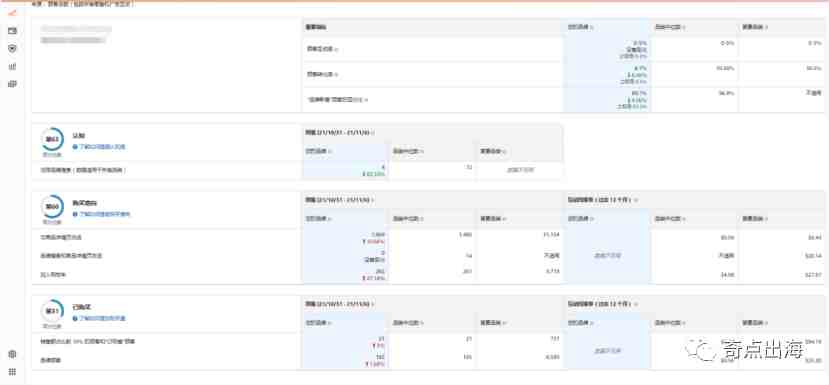
Task: Open the red line-chart icon in sidebar
Action: [12, 13]
